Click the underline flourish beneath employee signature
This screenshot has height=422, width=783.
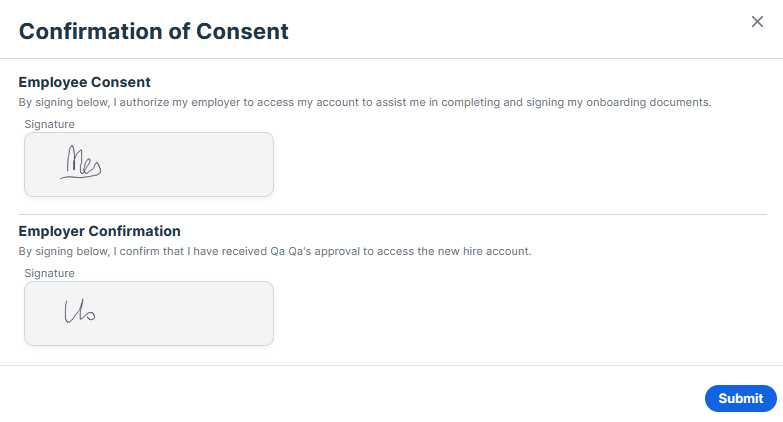click(76, 178)
